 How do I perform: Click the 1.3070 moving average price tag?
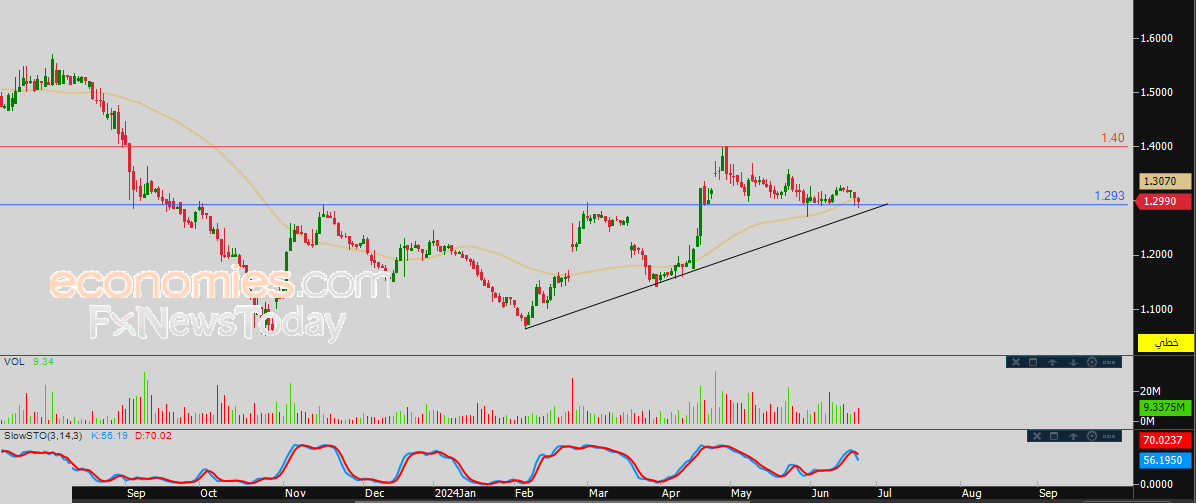pyautogui.click(x=1165, y=182)
